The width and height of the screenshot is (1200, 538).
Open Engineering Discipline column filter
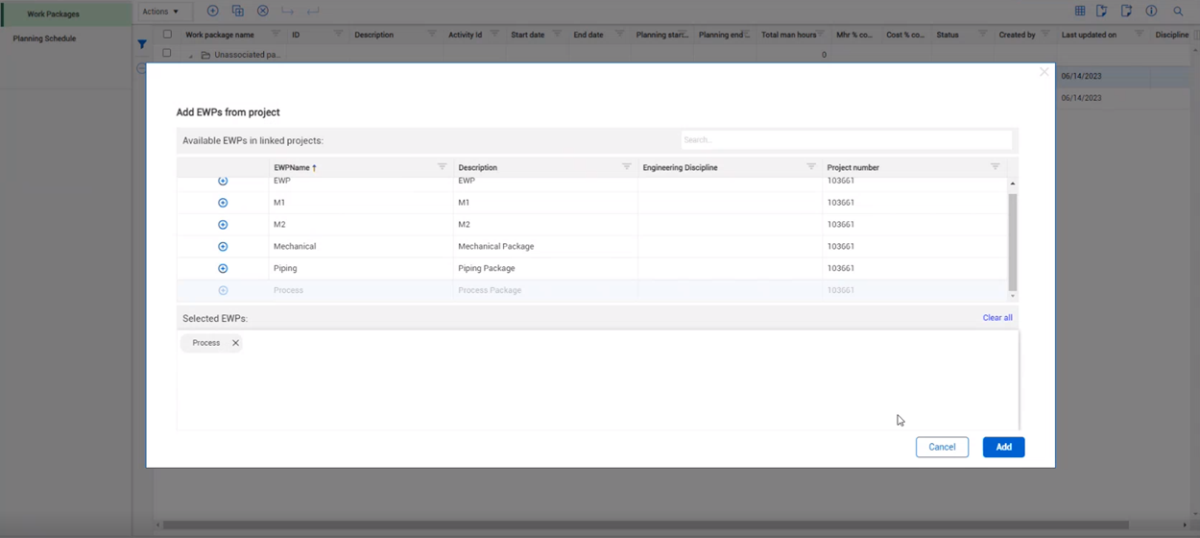[811, 167]
